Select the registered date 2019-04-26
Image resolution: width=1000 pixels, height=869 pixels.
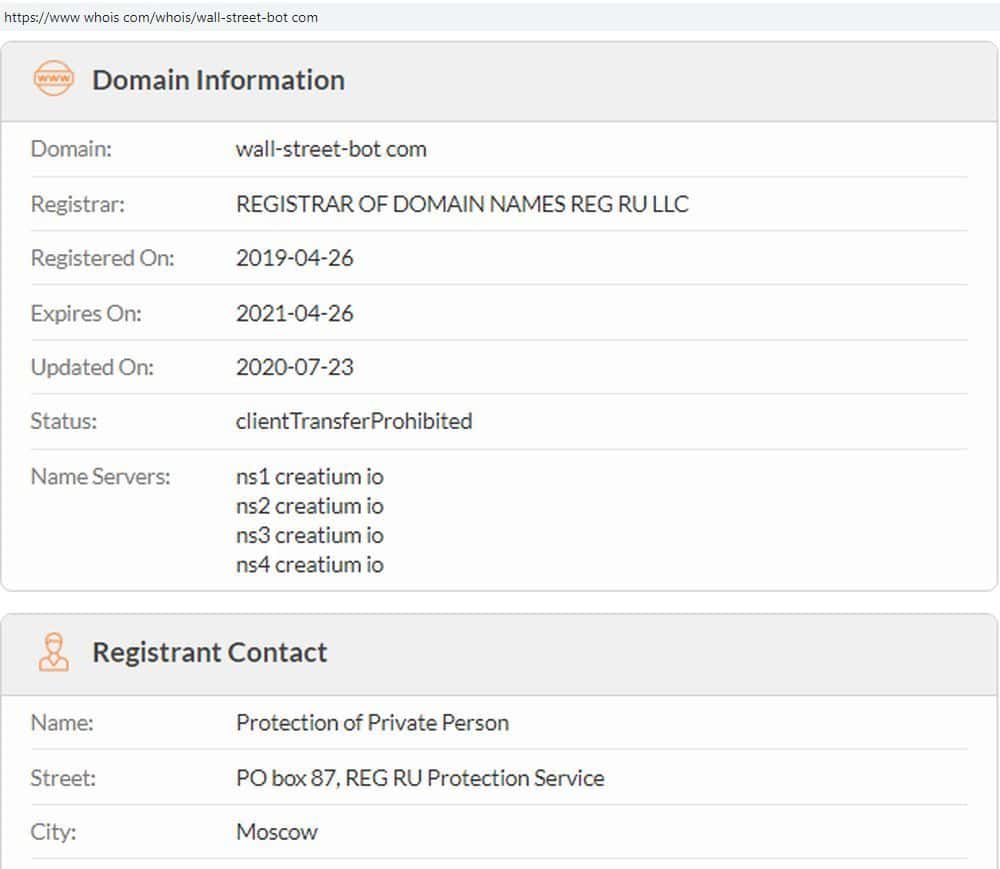[x=294, y=258]
